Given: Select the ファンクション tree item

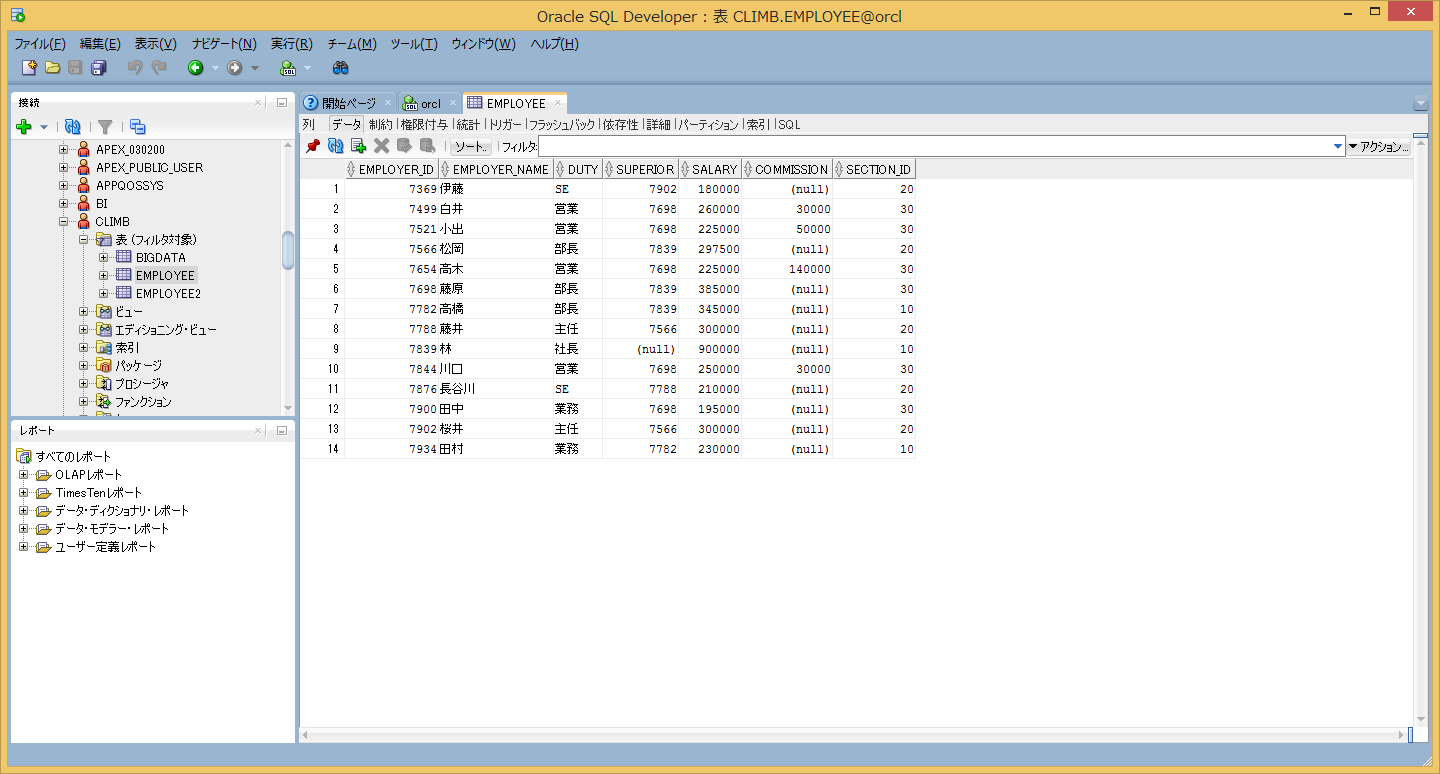Looking at the screenshot, I should pyautogui.click(x=143, y=401).
